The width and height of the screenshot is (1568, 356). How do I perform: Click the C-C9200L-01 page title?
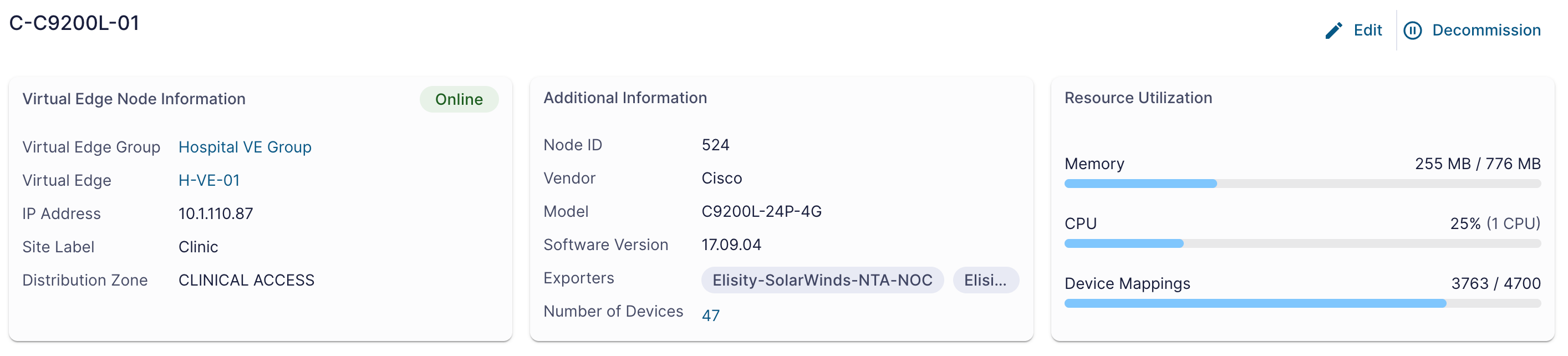(74, 23)
